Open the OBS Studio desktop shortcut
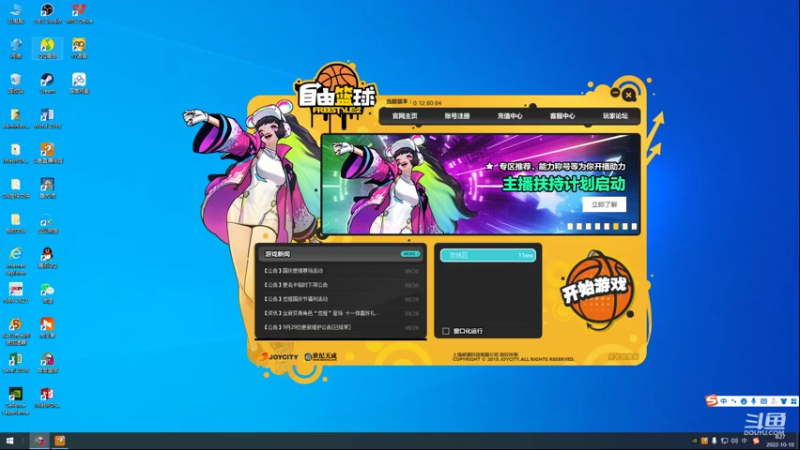Screen dimensions: 800x450 tap(47, 13)
